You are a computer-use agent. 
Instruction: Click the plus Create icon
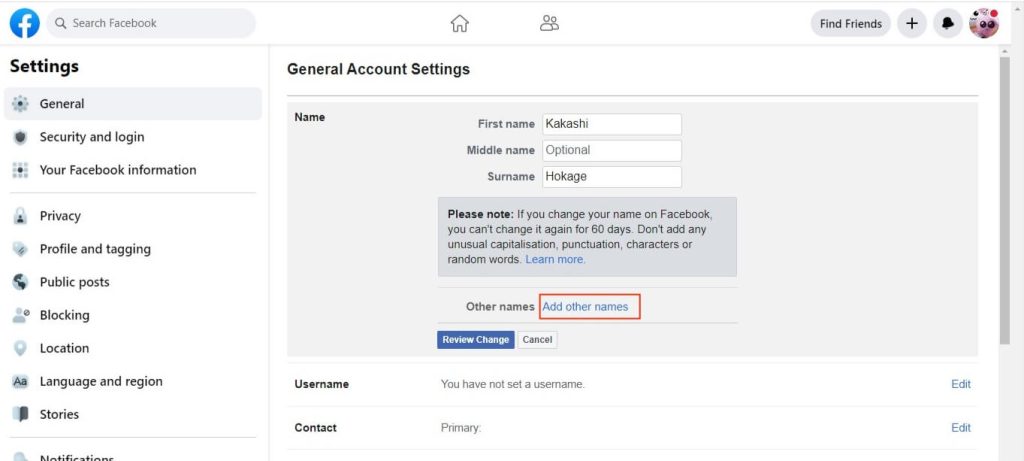pos(912,24)
